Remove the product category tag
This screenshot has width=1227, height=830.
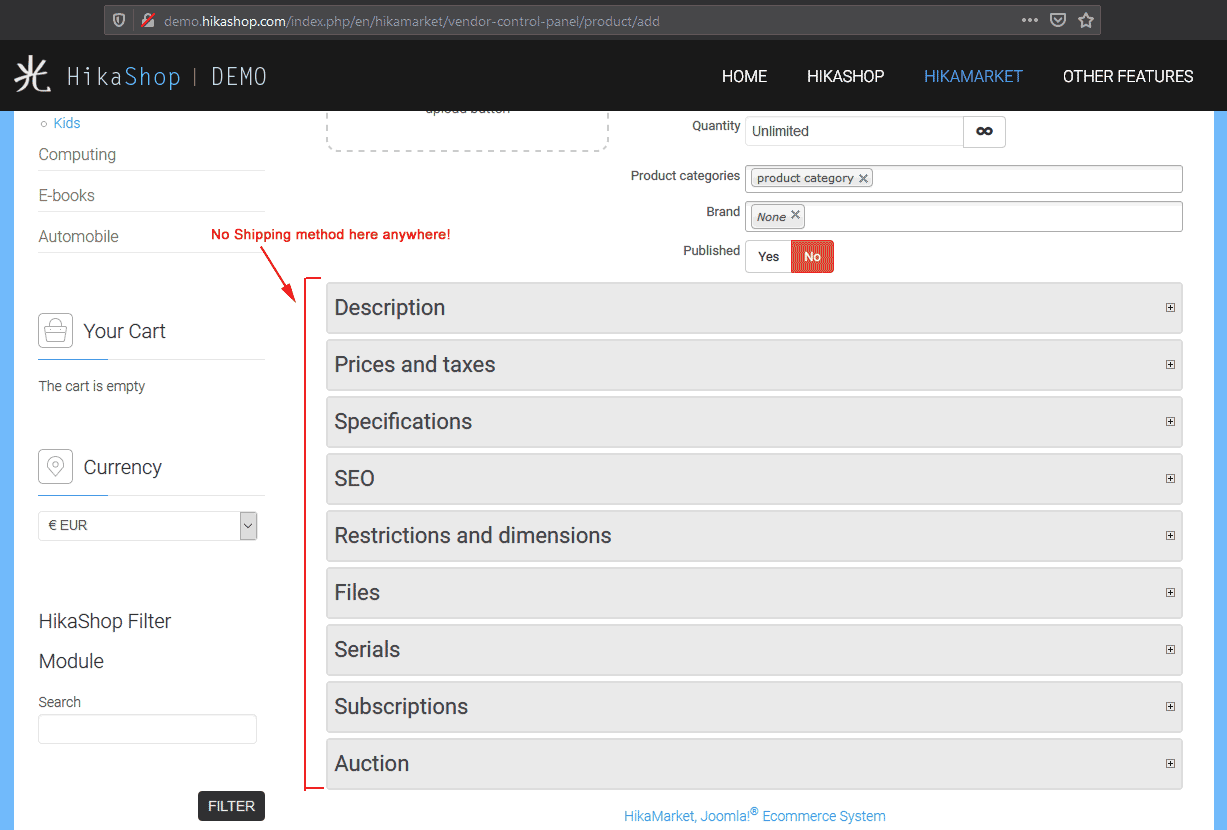(863, 178)
